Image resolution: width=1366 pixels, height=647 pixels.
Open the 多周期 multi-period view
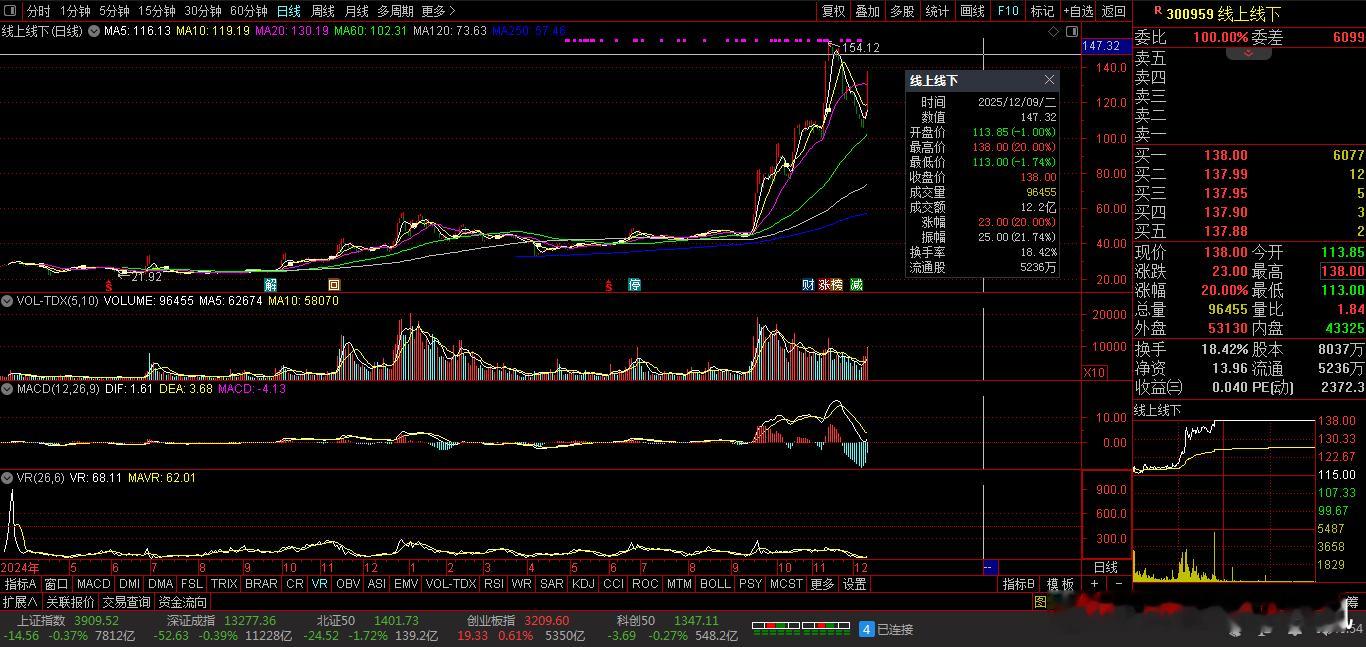[x=396, y=11]
